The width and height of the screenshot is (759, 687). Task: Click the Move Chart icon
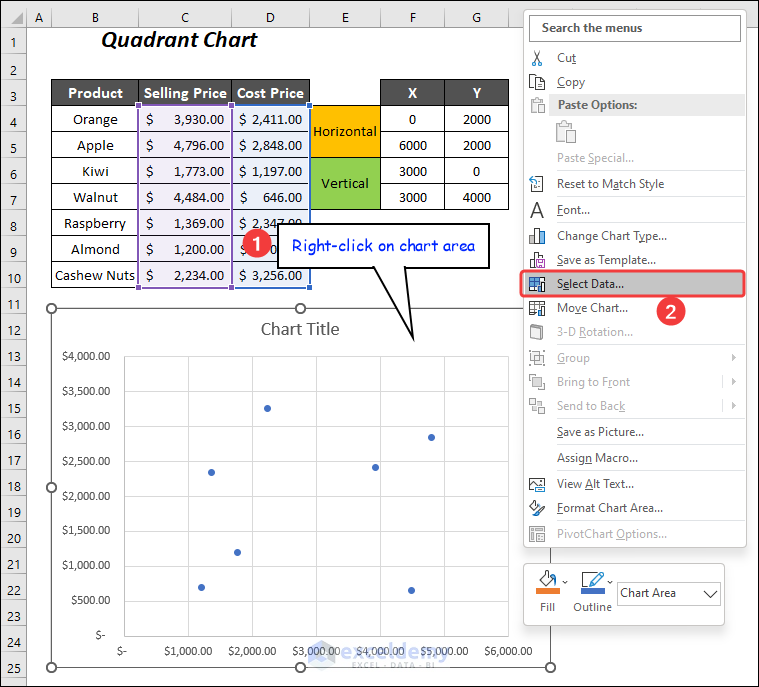pos(537,308)
